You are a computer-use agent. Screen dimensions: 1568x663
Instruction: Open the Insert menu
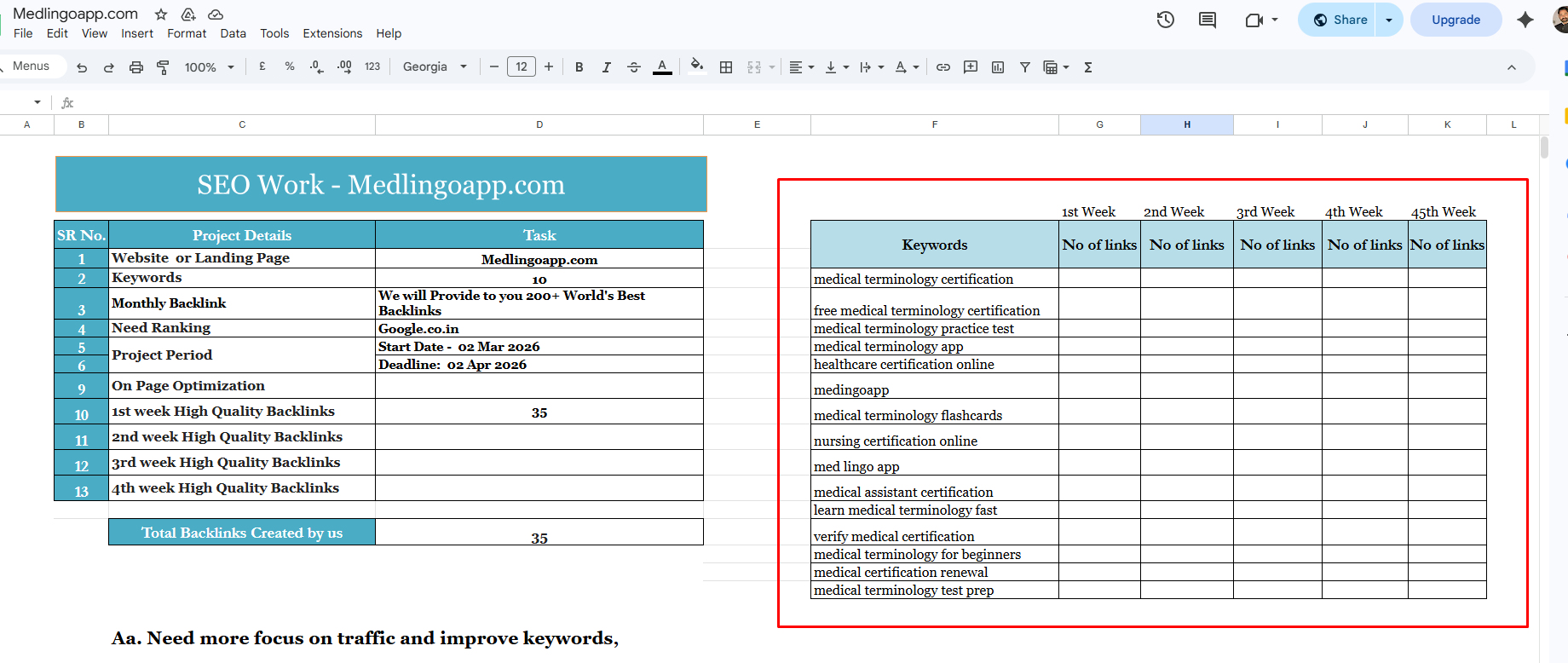[x=137, y=33]
